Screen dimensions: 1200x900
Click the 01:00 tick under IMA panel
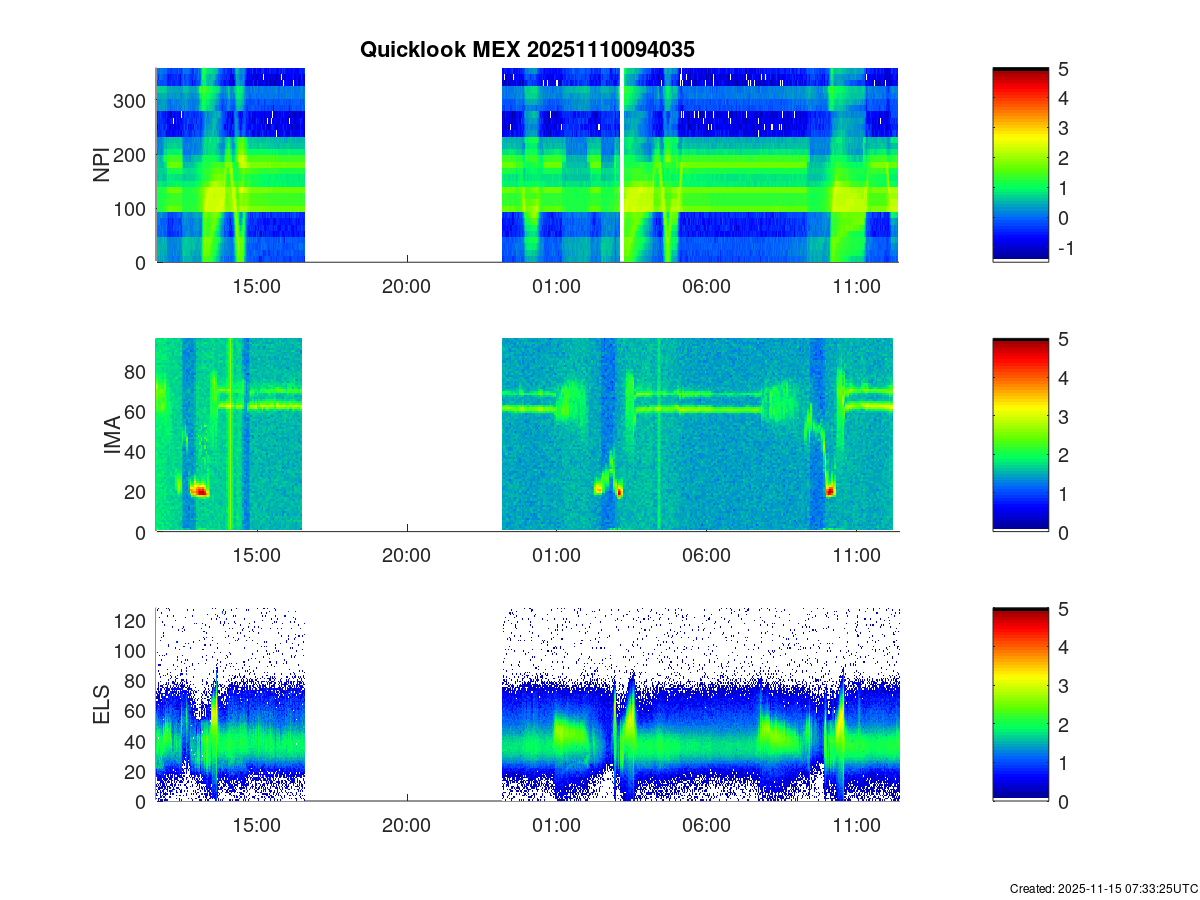pyautogui.click(x=556, y=556)
